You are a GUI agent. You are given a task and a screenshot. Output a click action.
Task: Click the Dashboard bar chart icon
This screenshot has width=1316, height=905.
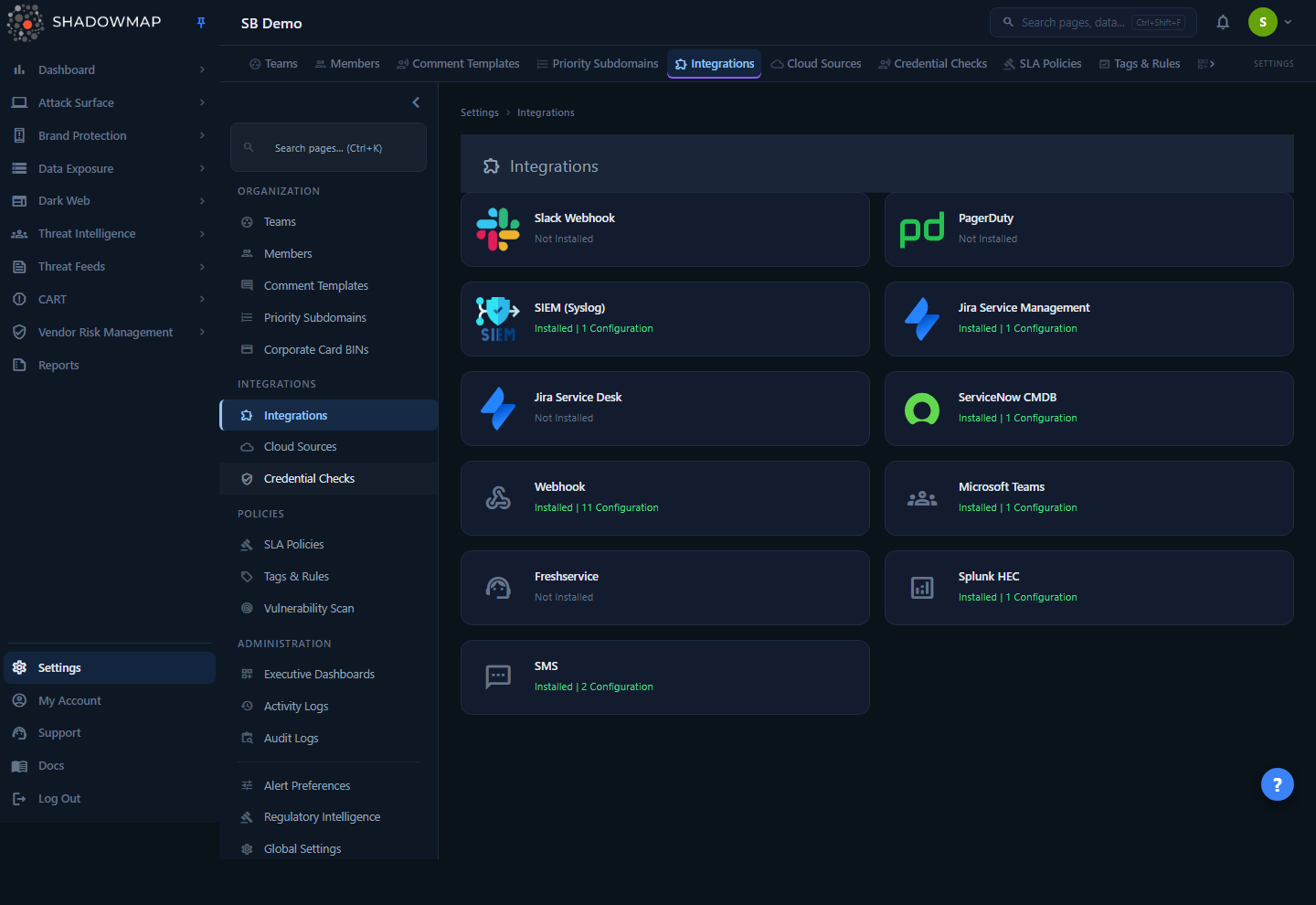click(x=19, y=69)
